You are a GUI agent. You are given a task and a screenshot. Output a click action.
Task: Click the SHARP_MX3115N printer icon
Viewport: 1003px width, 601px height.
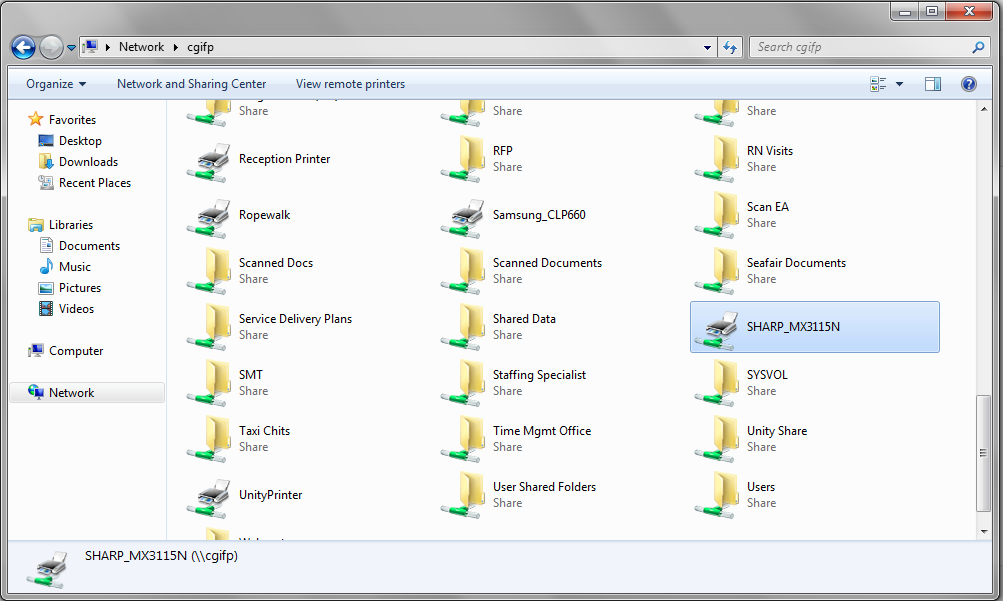click(x=718, y=328)
